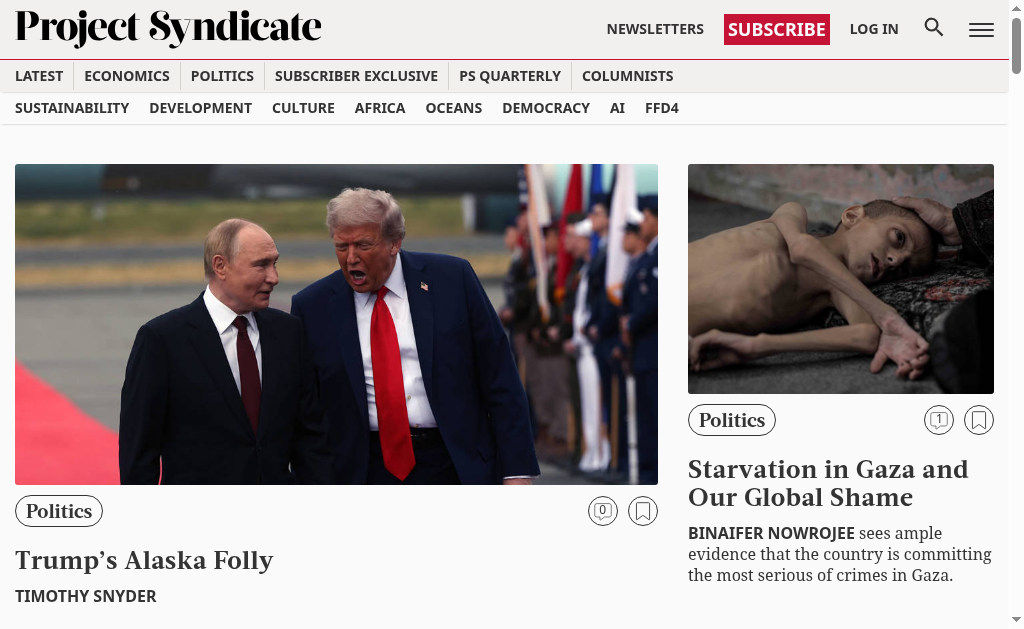Click the Log In link
The image size is (1024, 629).
coord(874,29)
